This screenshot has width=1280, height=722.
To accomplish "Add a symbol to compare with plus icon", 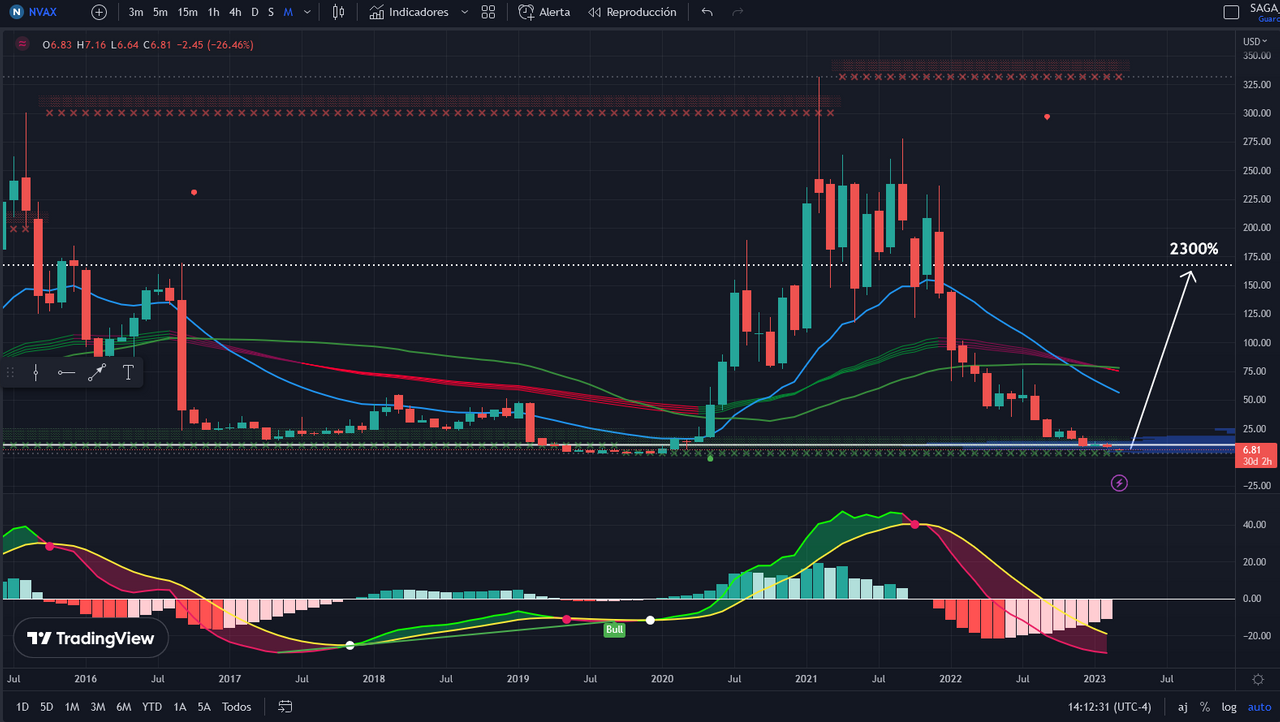I will [x=98, y=12].
